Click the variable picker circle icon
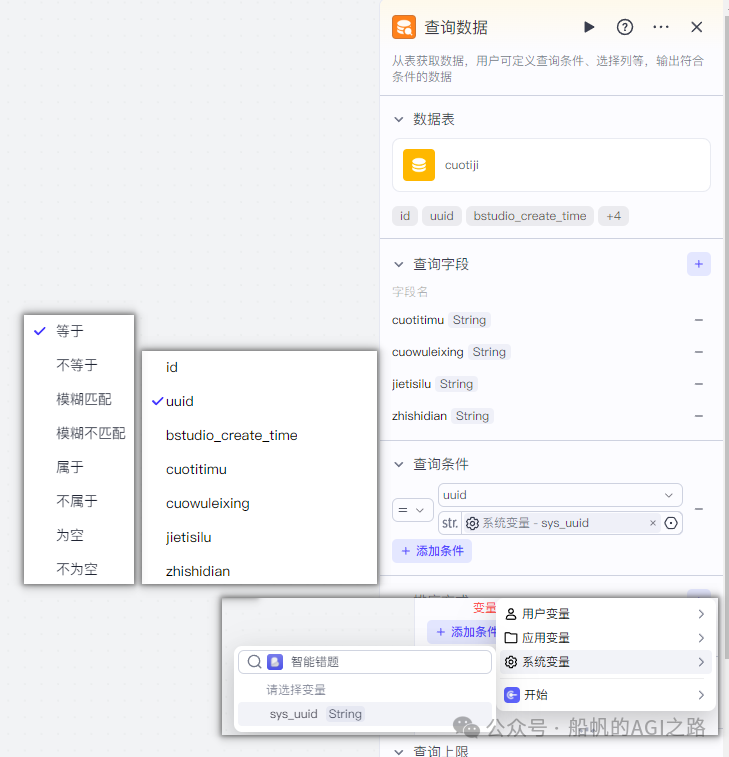 click(x=671, y=523)
